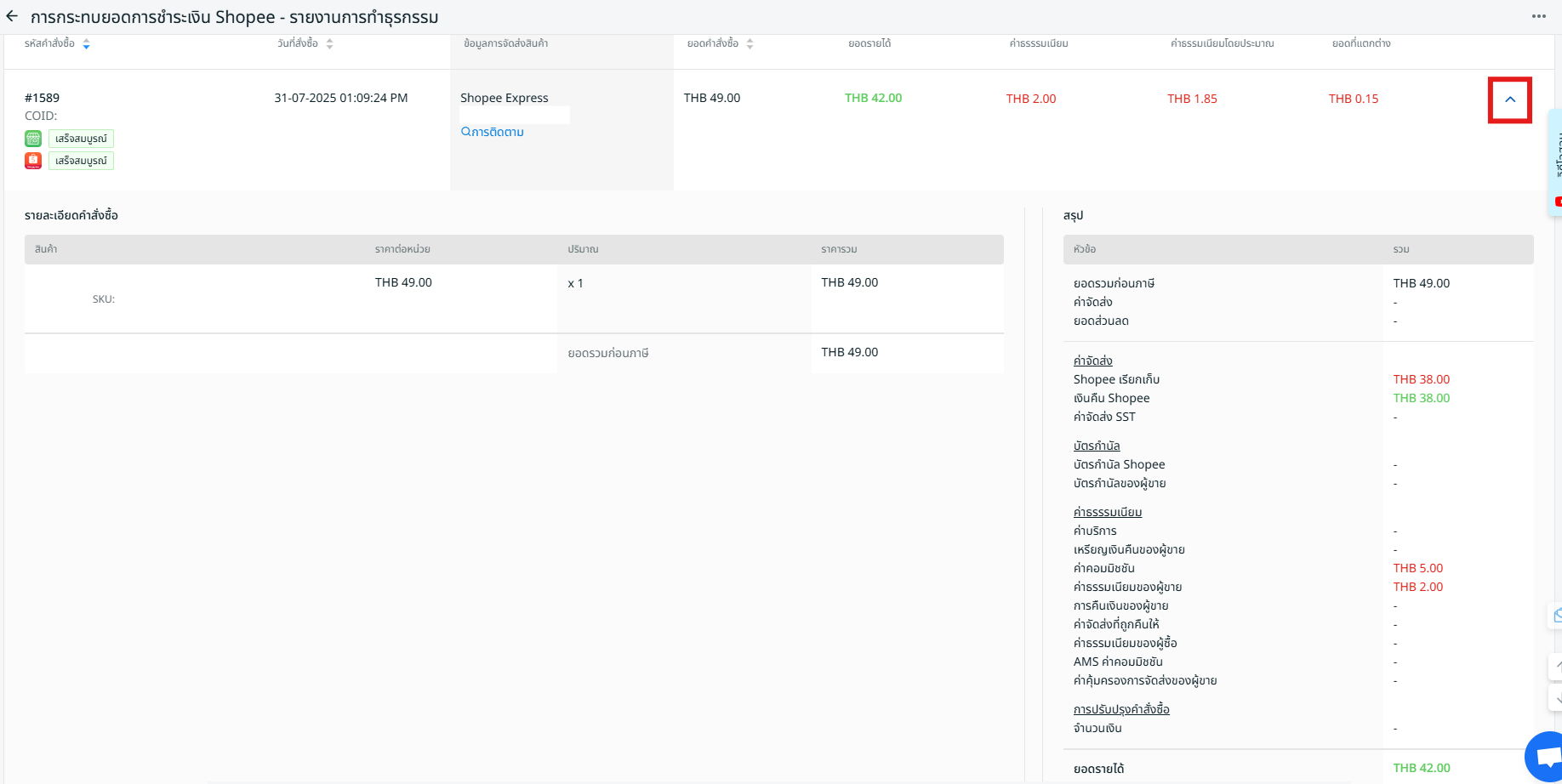
Task: Sort by วันที่สั่งซื้อ column
Action: [329, 43]
